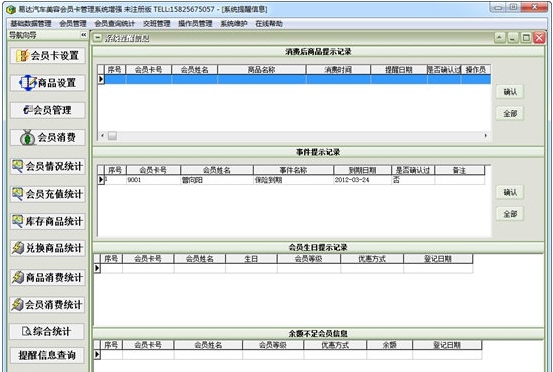Click 全部 in 事件提示记录 section
This screenshot has width=553, height=372.
(510, 214)
